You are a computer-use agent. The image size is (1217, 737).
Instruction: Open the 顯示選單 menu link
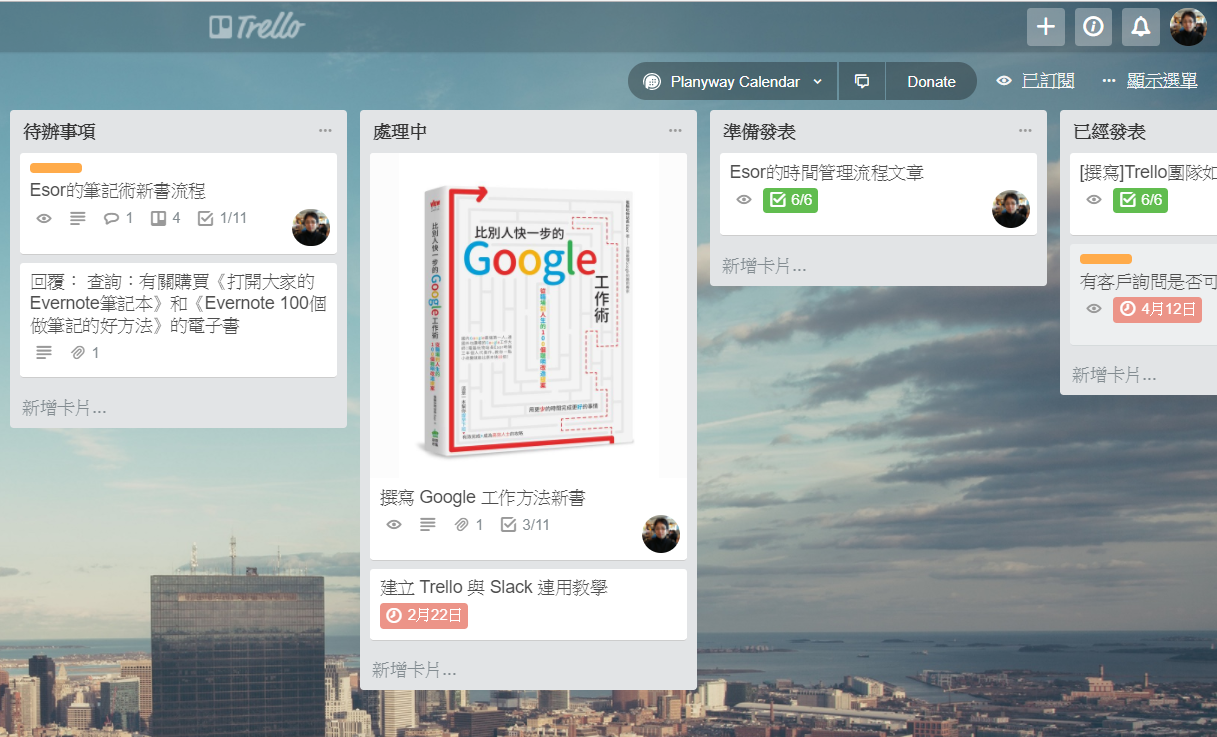[1162, 81]
